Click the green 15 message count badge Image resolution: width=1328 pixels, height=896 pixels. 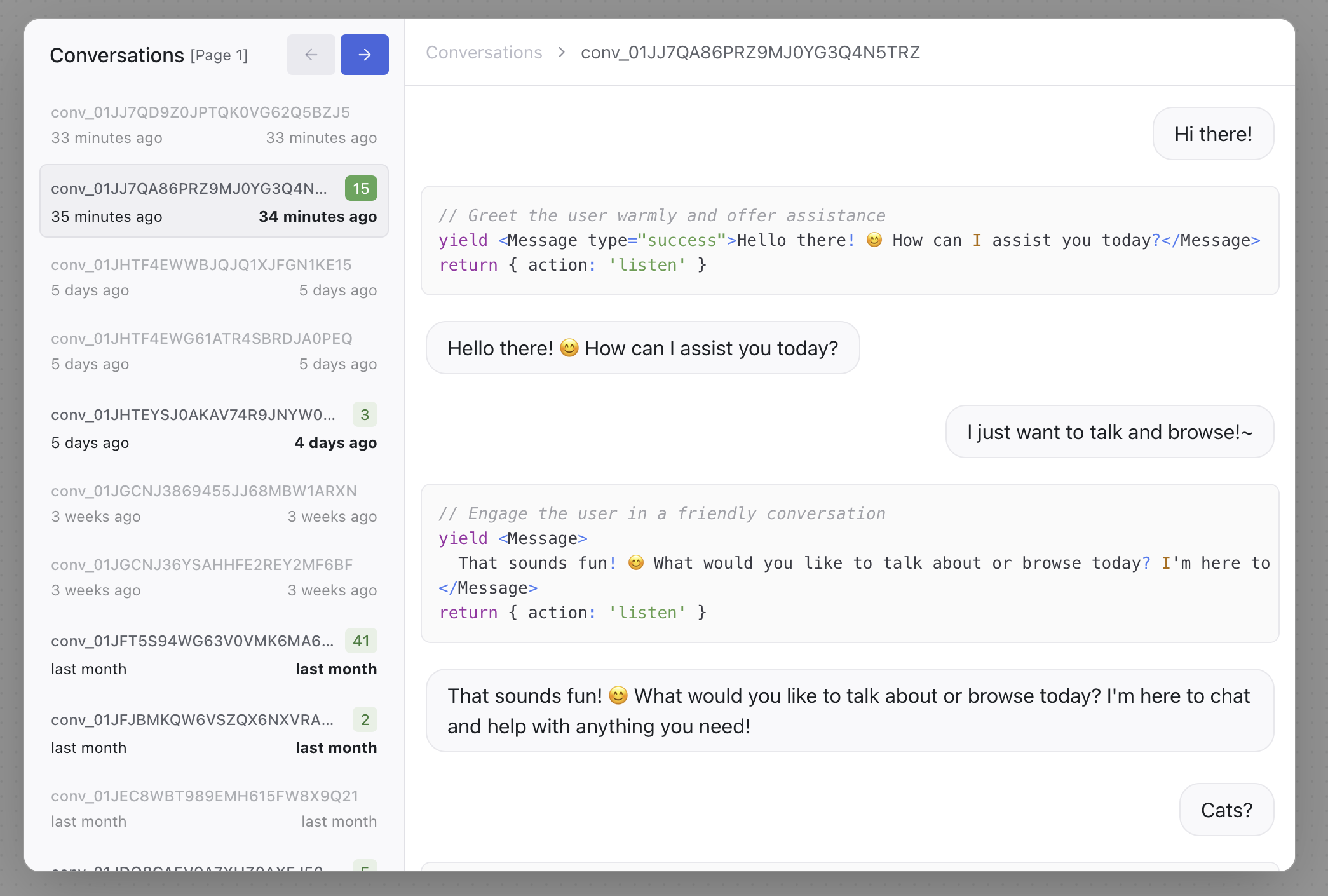click(x=361, y=189)
